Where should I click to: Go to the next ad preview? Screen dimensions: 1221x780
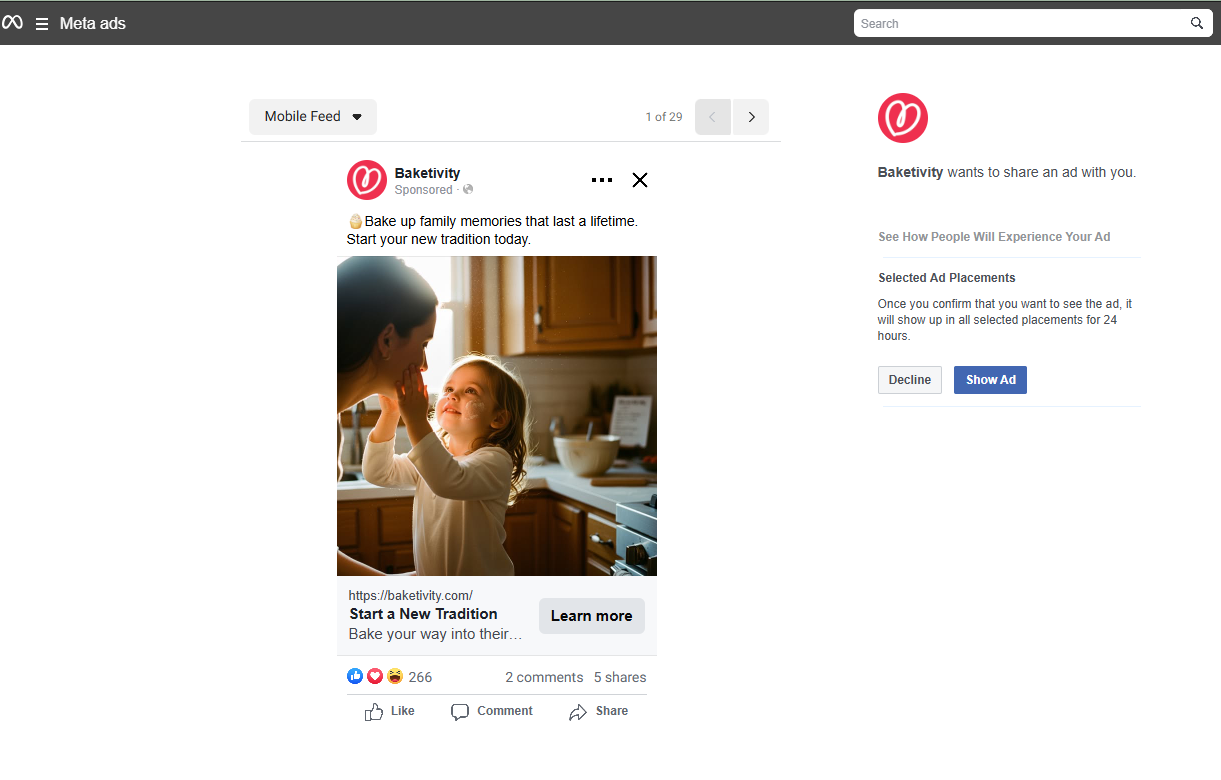[x=751, y=117]
